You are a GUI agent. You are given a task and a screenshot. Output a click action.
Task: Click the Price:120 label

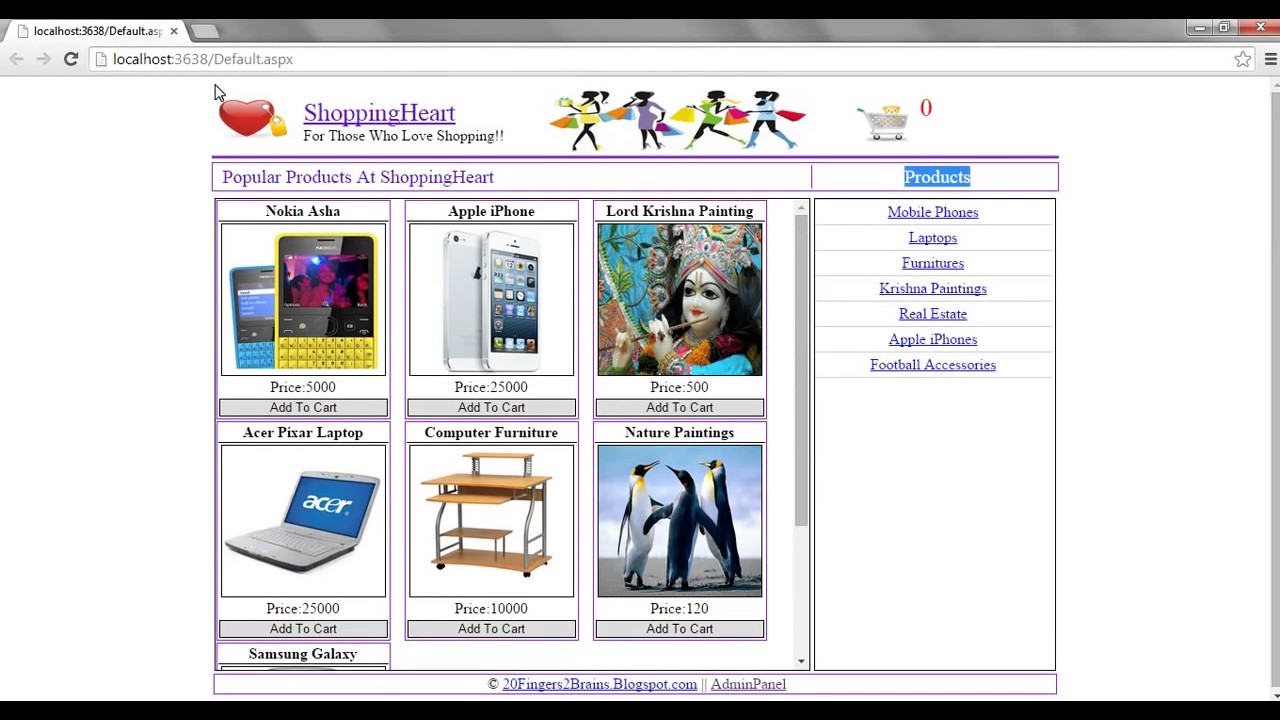[x=679, y=608]
